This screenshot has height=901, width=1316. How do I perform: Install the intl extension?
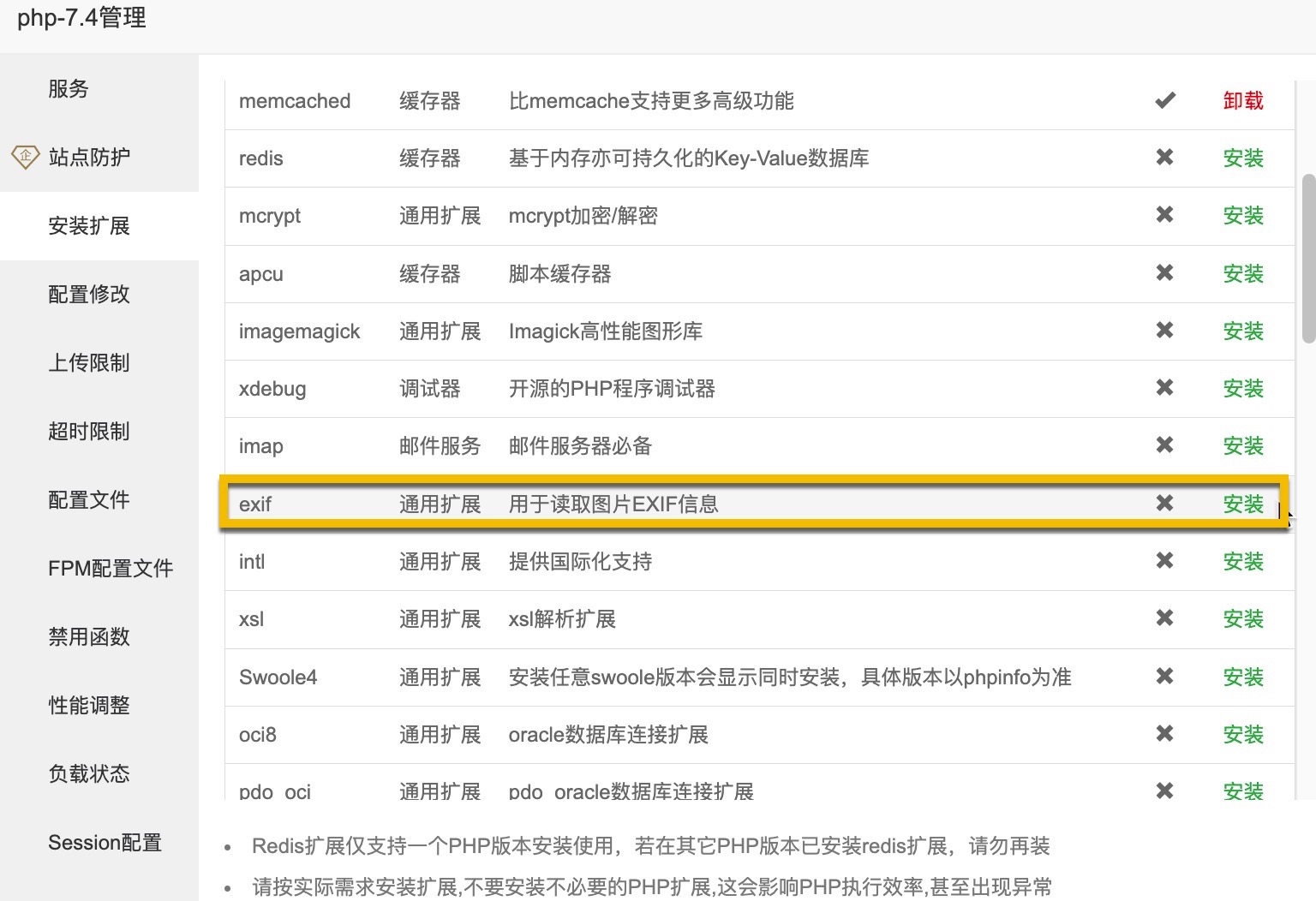click(1243, 562)
